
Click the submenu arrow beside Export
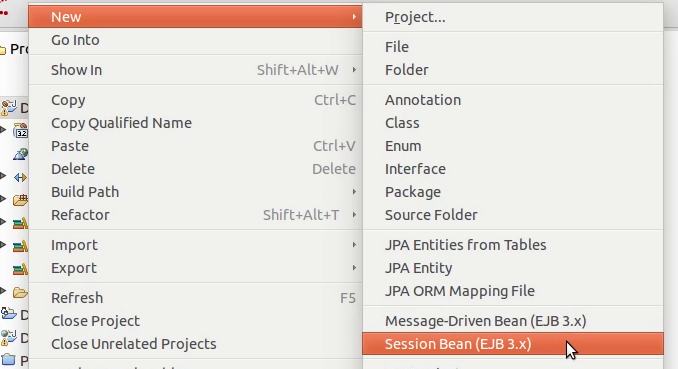[x=354, y=268]
